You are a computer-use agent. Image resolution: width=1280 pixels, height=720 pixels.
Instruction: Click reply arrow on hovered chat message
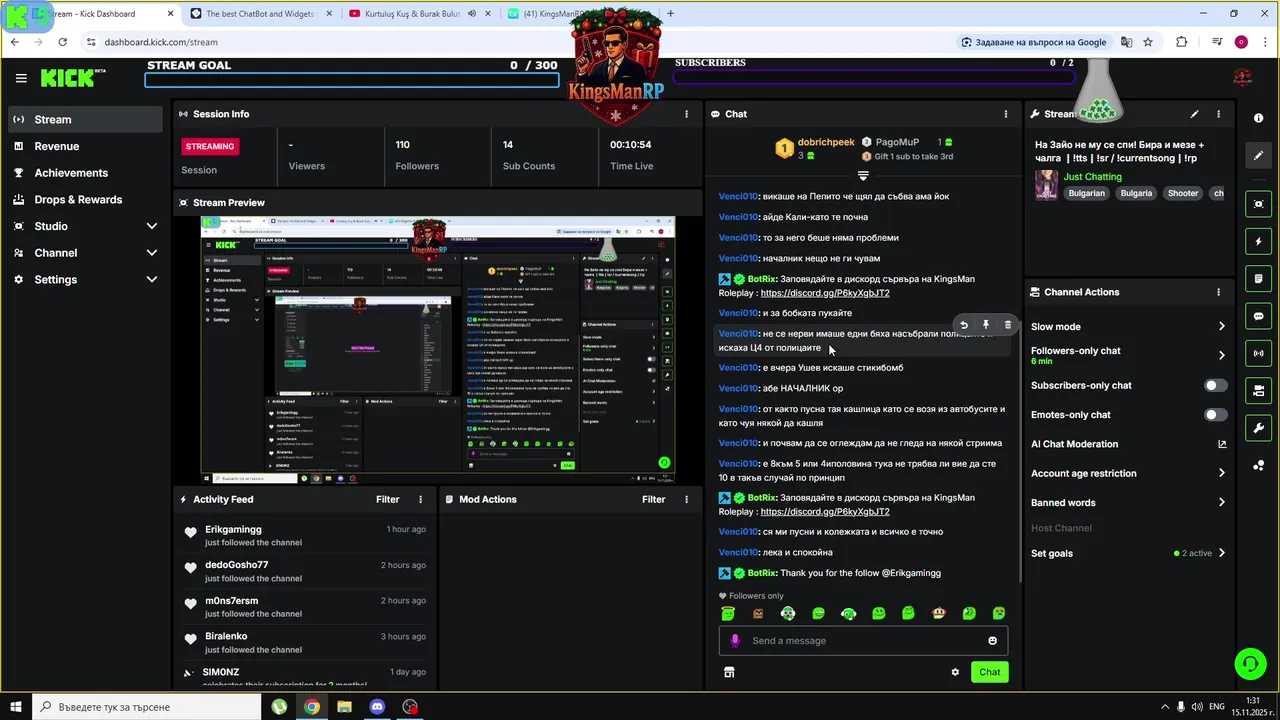click(964, 325)
